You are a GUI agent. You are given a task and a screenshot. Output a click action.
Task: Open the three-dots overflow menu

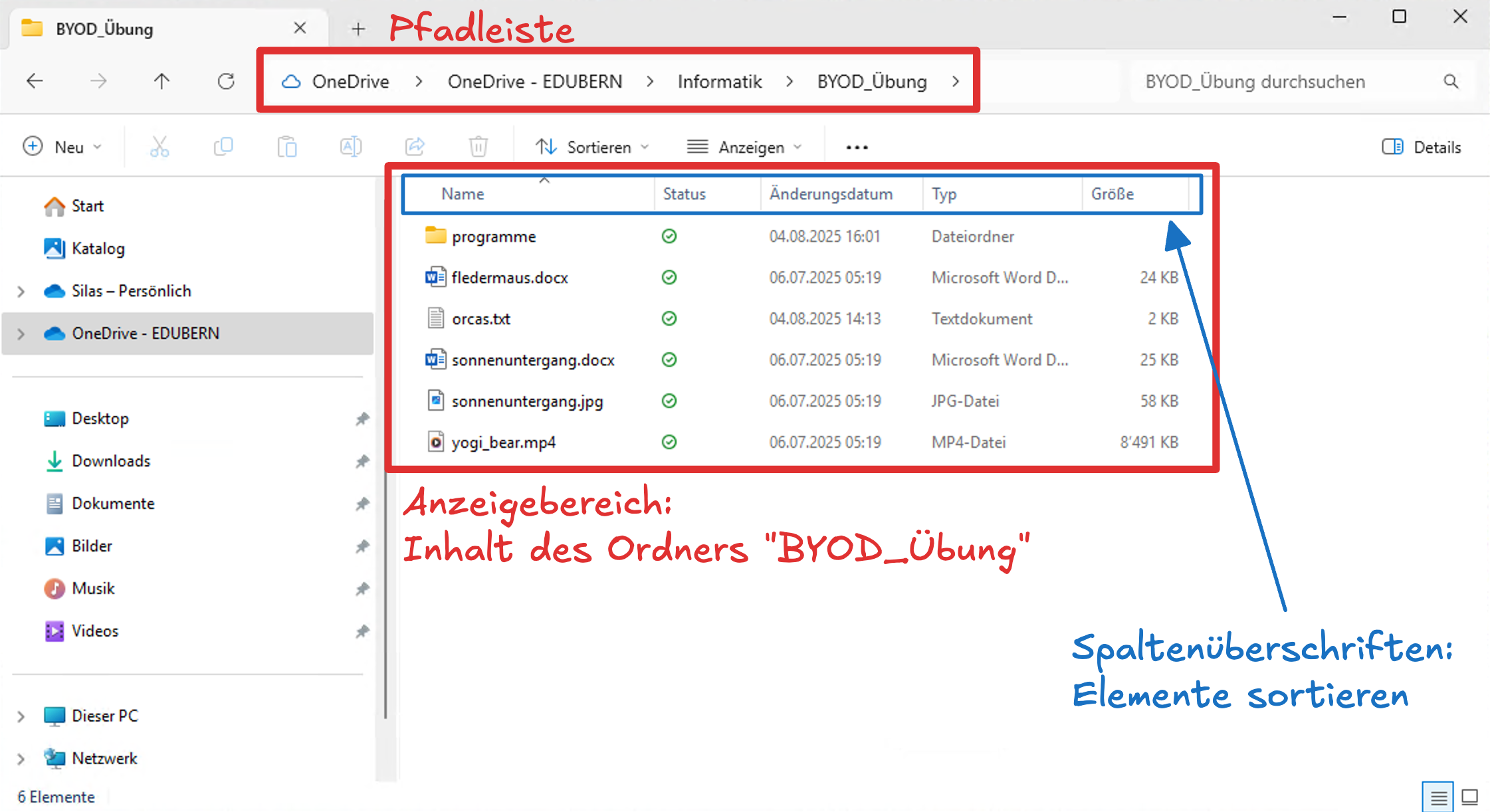click(856, 146)
